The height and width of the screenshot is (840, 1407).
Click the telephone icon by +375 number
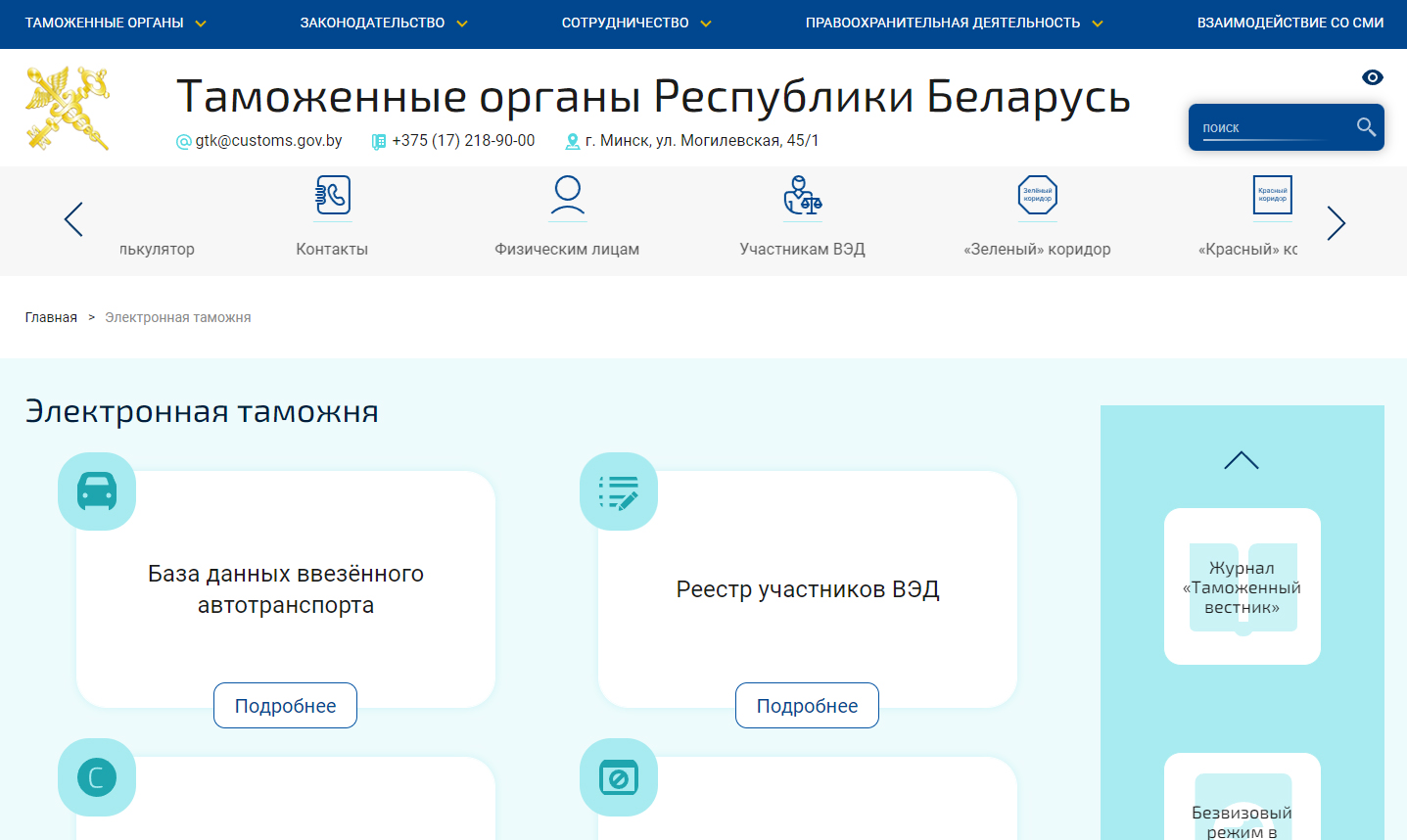tap(379, 142)
